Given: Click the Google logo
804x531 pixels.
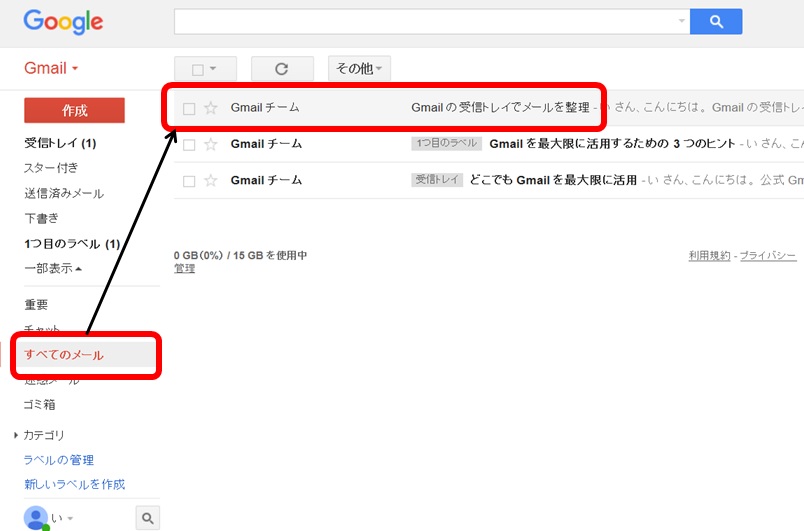Looking at the screenshot, I should [63, 22].
